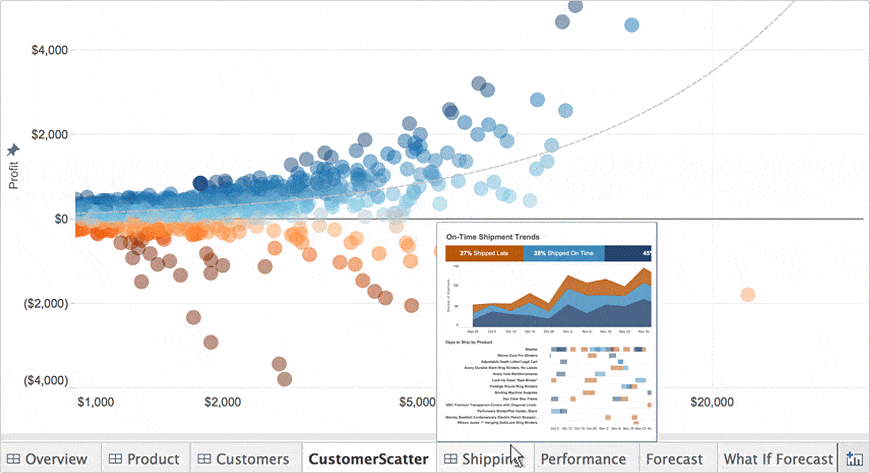Open the Customers tab
This screenshot has width=870, height=473.
[252, 459]
